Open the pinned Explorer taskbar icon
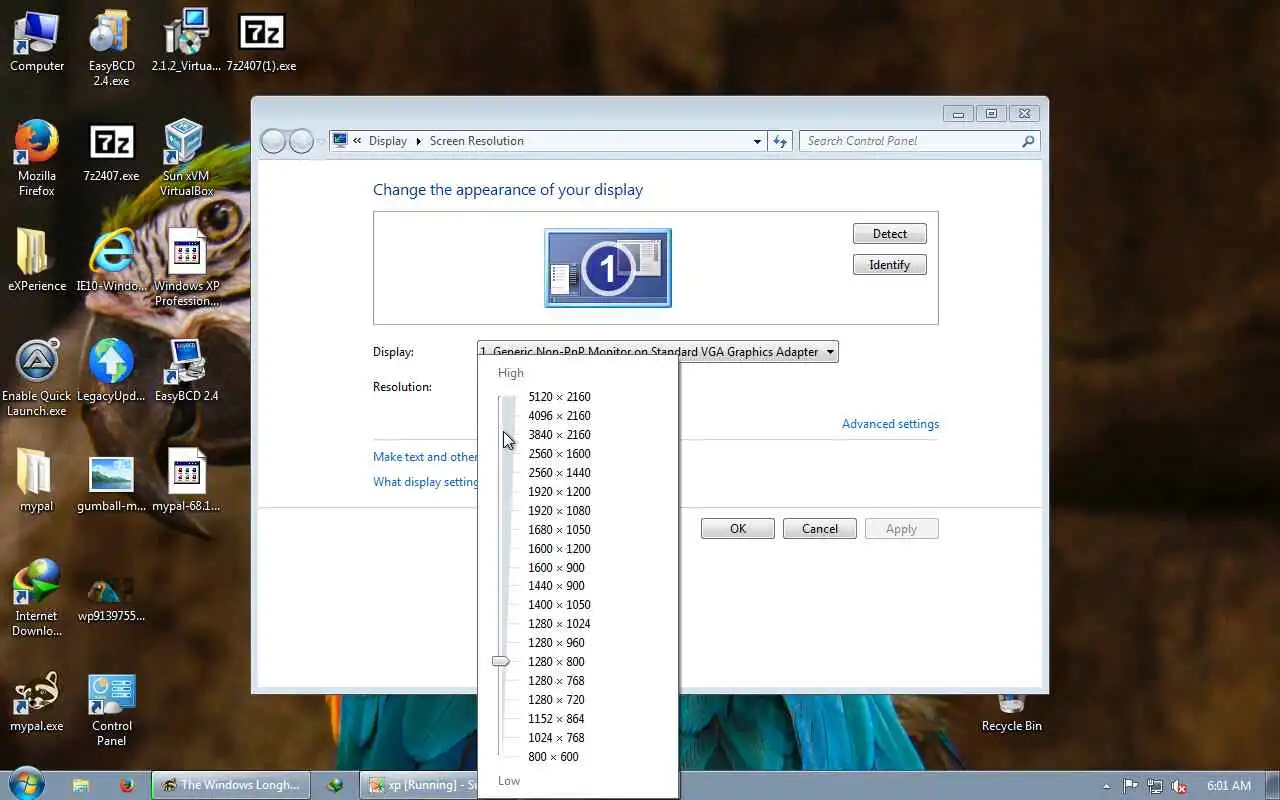The image size is (1280, 800). click(x=82, y=785)
